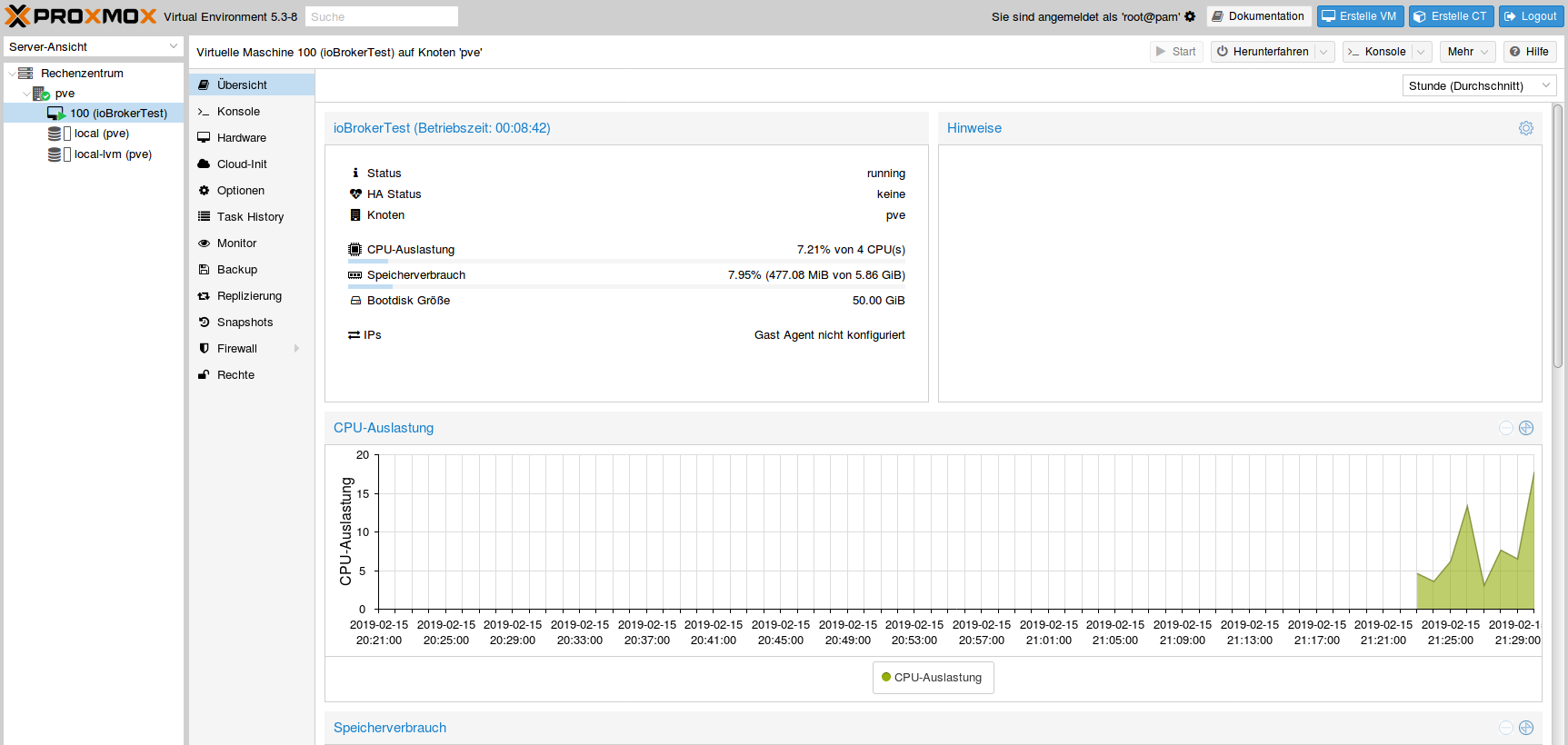Click the Knoten building icon
The image size is (1568, 745).
coord(355,215)
